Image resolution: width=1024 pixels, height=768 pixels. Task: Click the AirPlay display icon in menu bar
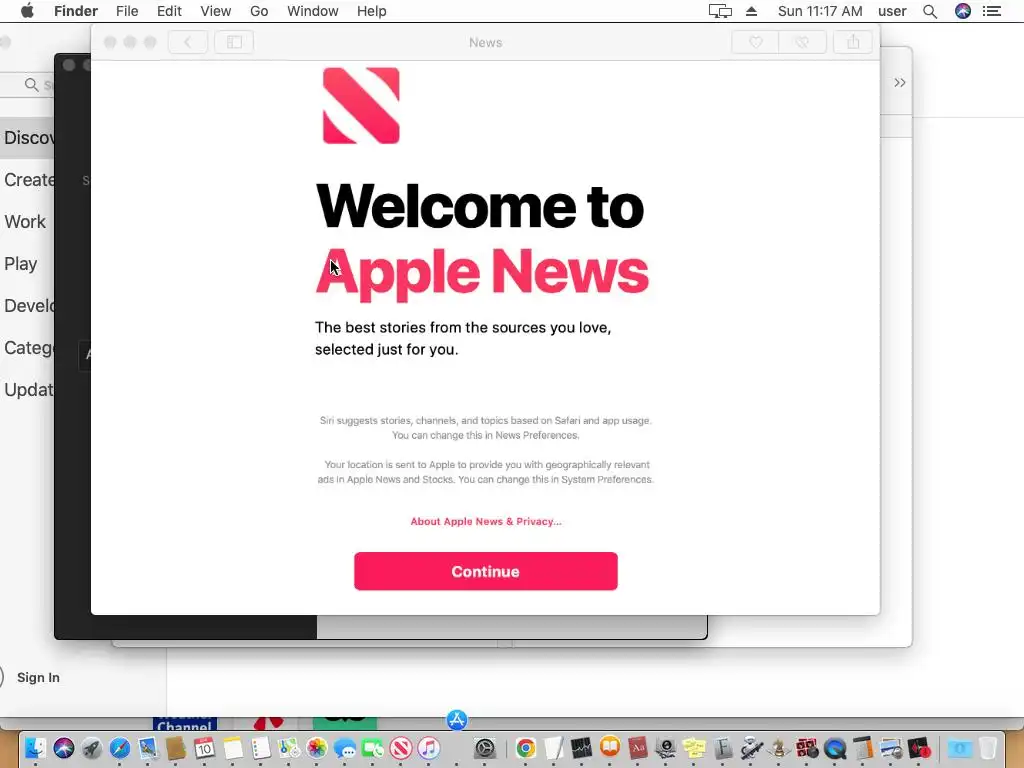click(720, 11)
